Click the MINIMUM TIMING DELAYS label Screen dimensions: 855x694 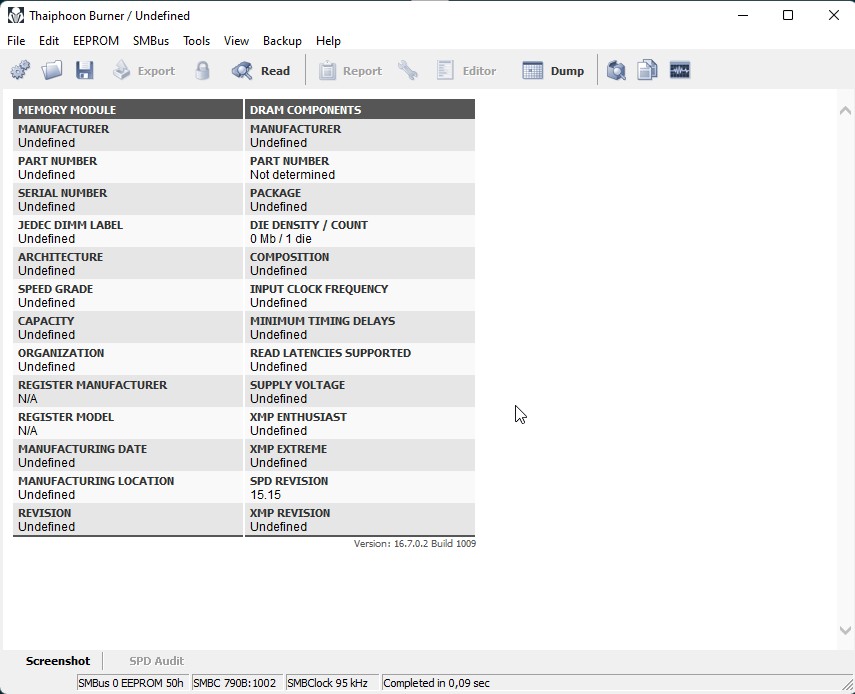pyautogui.click(x=322, y=321)
